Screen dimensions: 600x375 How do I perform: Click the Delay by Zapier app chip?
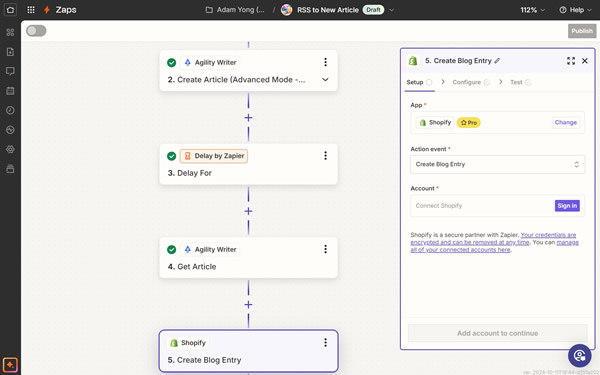pyautogui.click(x=214, y=156)
